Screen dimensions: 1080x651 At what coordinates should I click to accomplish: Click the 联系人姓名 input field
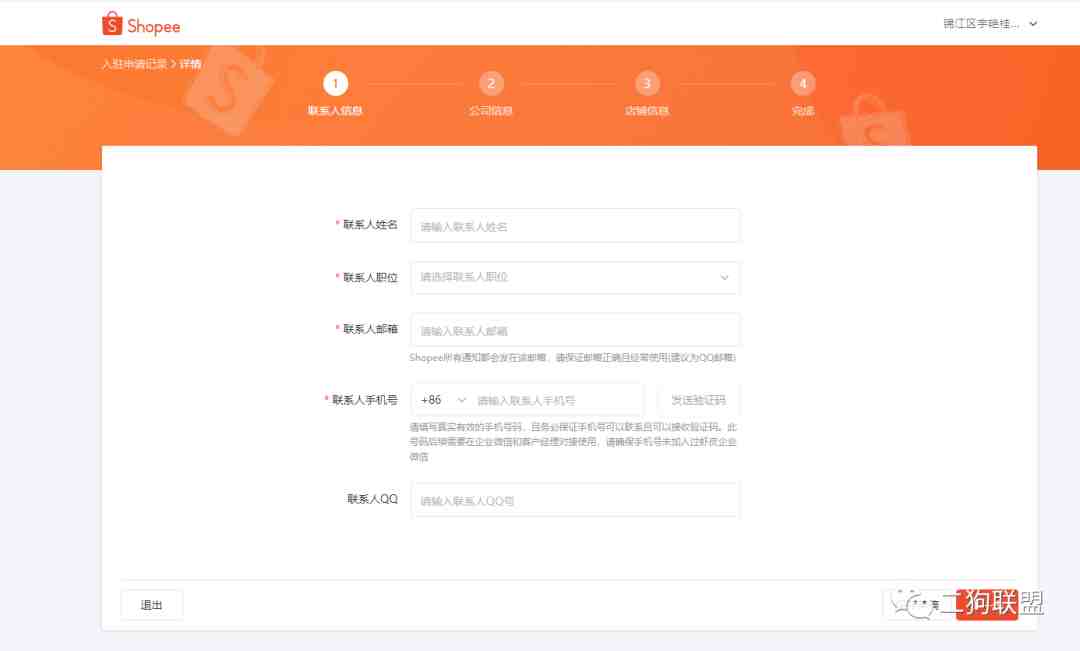click(575, 226)
